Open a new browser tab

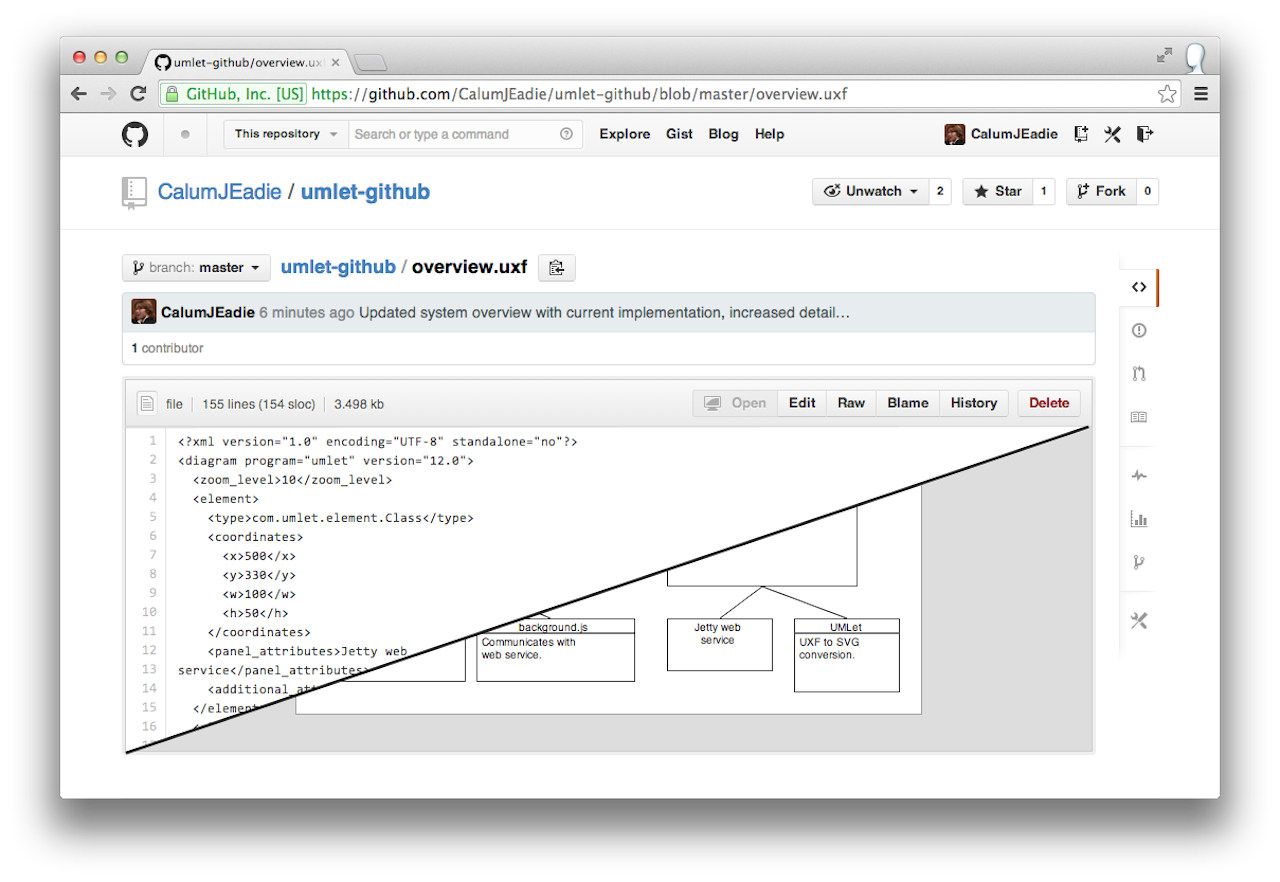click(370, 63)
